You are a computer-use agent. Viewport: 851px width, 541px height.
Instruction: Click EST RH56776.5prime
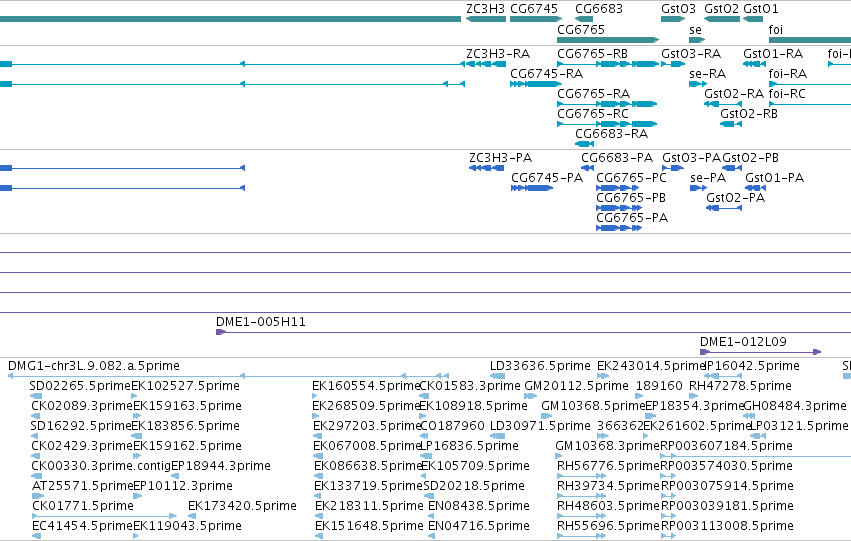tap(581, 476)
